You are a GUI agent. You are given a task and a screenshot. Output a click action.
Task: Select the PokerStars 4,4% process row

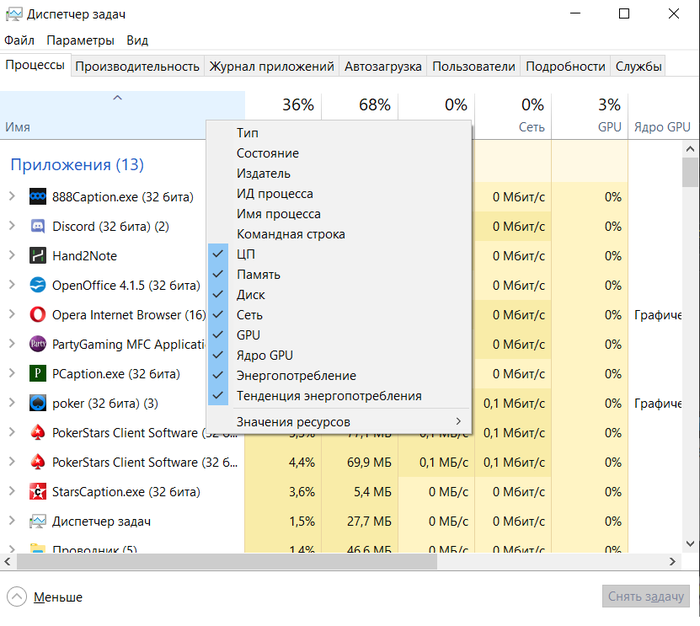(x=314, y=462)
